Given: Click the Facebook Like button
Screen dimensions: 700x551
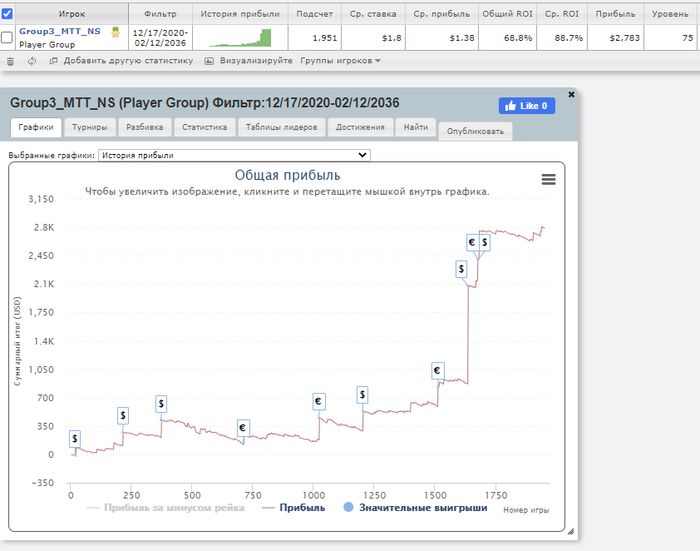Looking at the screenshot, I should [527, 106].
